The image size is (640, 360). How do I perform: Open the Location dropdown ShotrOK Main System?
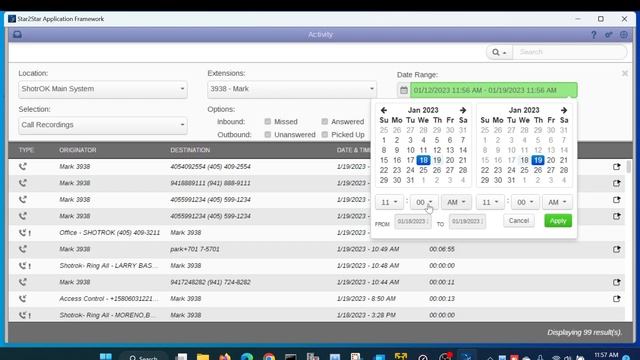(x=103, y=89)
